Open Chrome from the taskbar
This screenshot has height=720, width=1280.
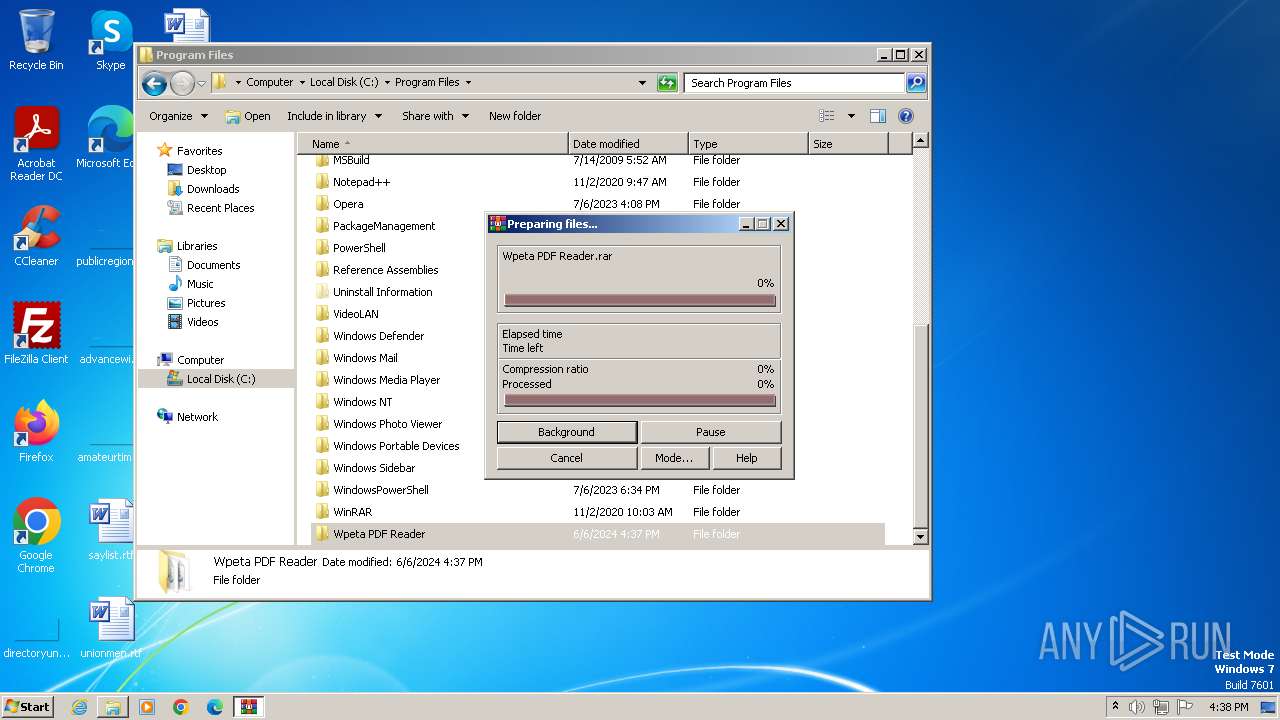[181, 707]
